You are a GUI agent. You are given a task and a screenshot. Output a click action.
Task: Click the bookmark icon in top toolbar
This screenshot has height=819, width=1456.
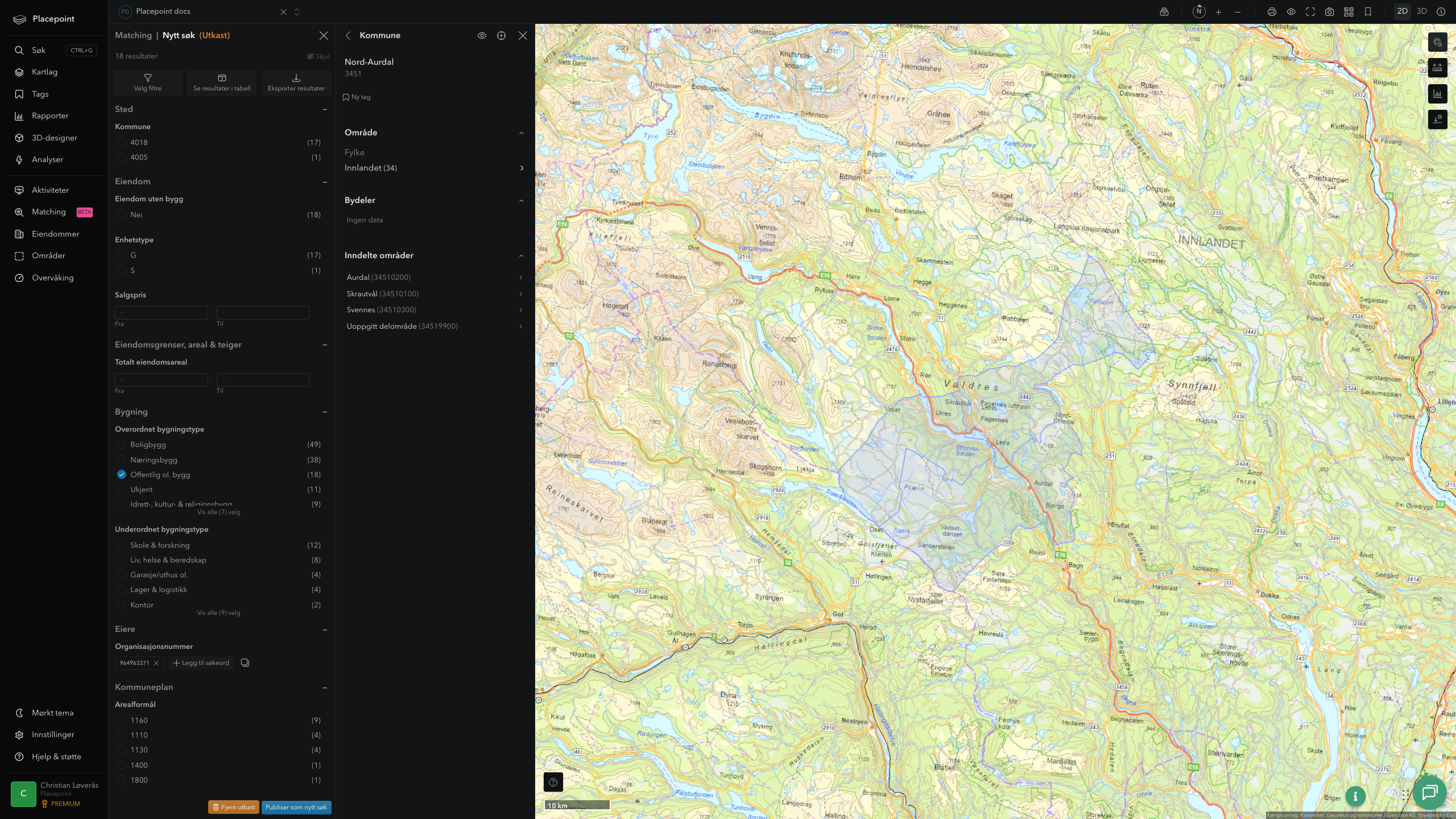(x=1368, y=12)
